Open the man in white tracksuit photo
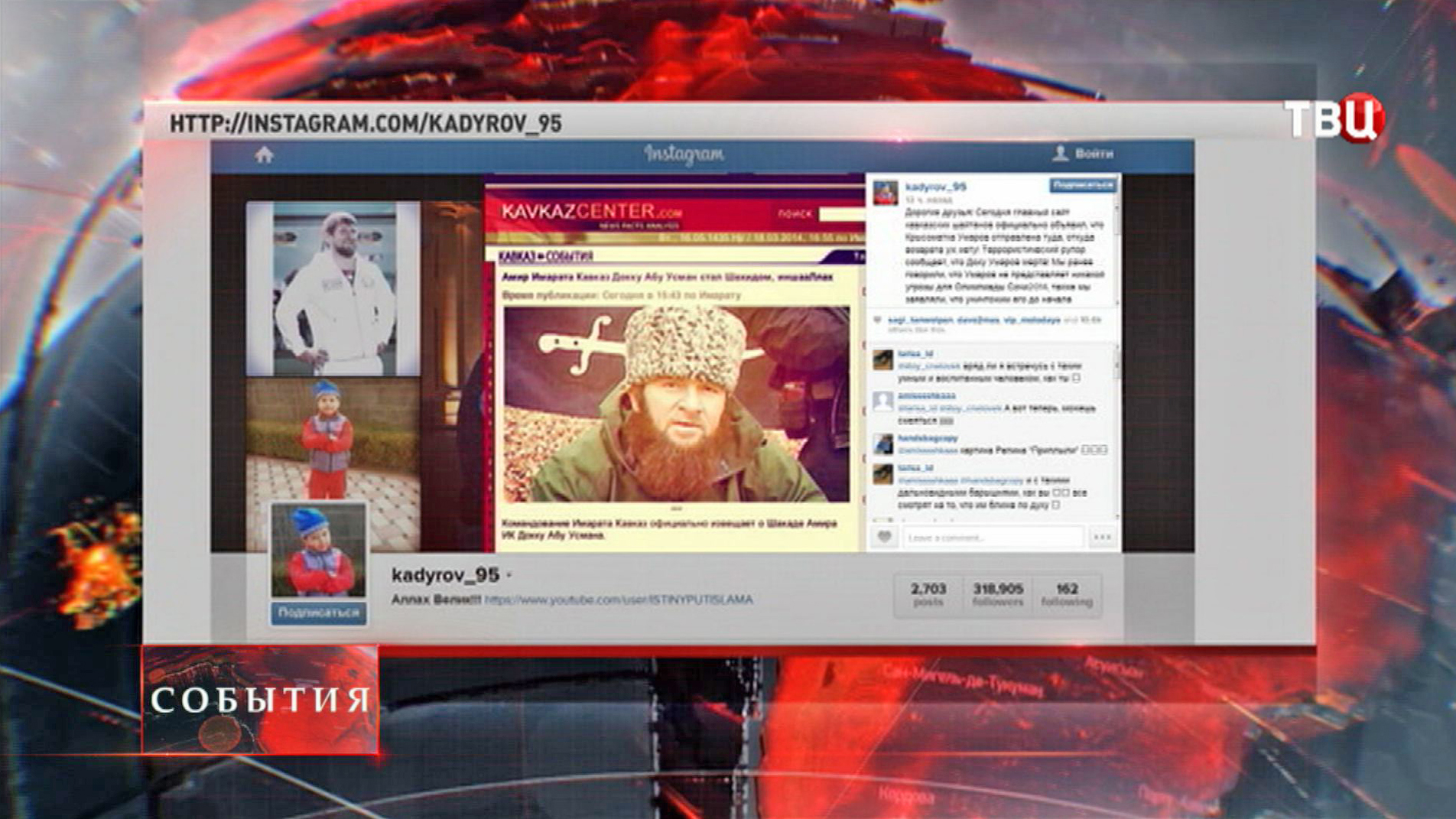This screenshot has height=819, width=1456. (333, 288)
